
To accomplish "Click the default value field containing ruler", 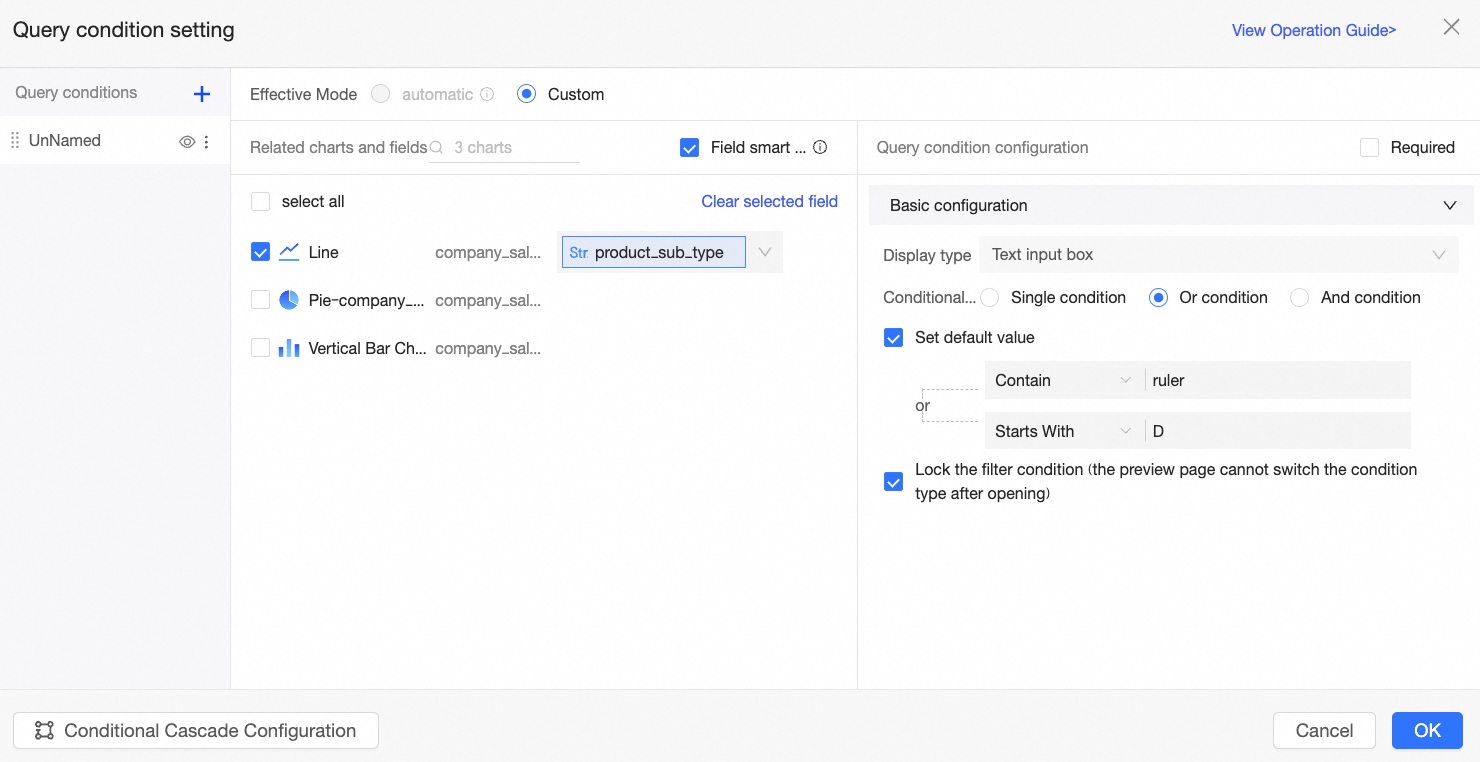I will click(1277, 380).
